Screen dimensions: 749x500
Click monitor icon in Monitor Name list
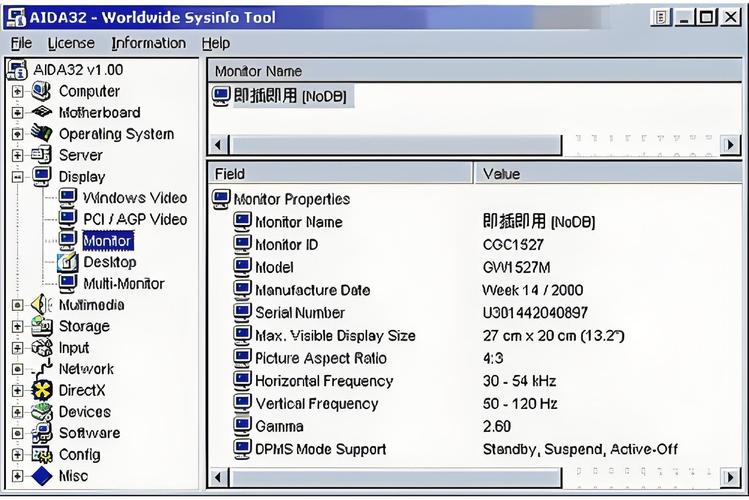(x=222, y=96)
